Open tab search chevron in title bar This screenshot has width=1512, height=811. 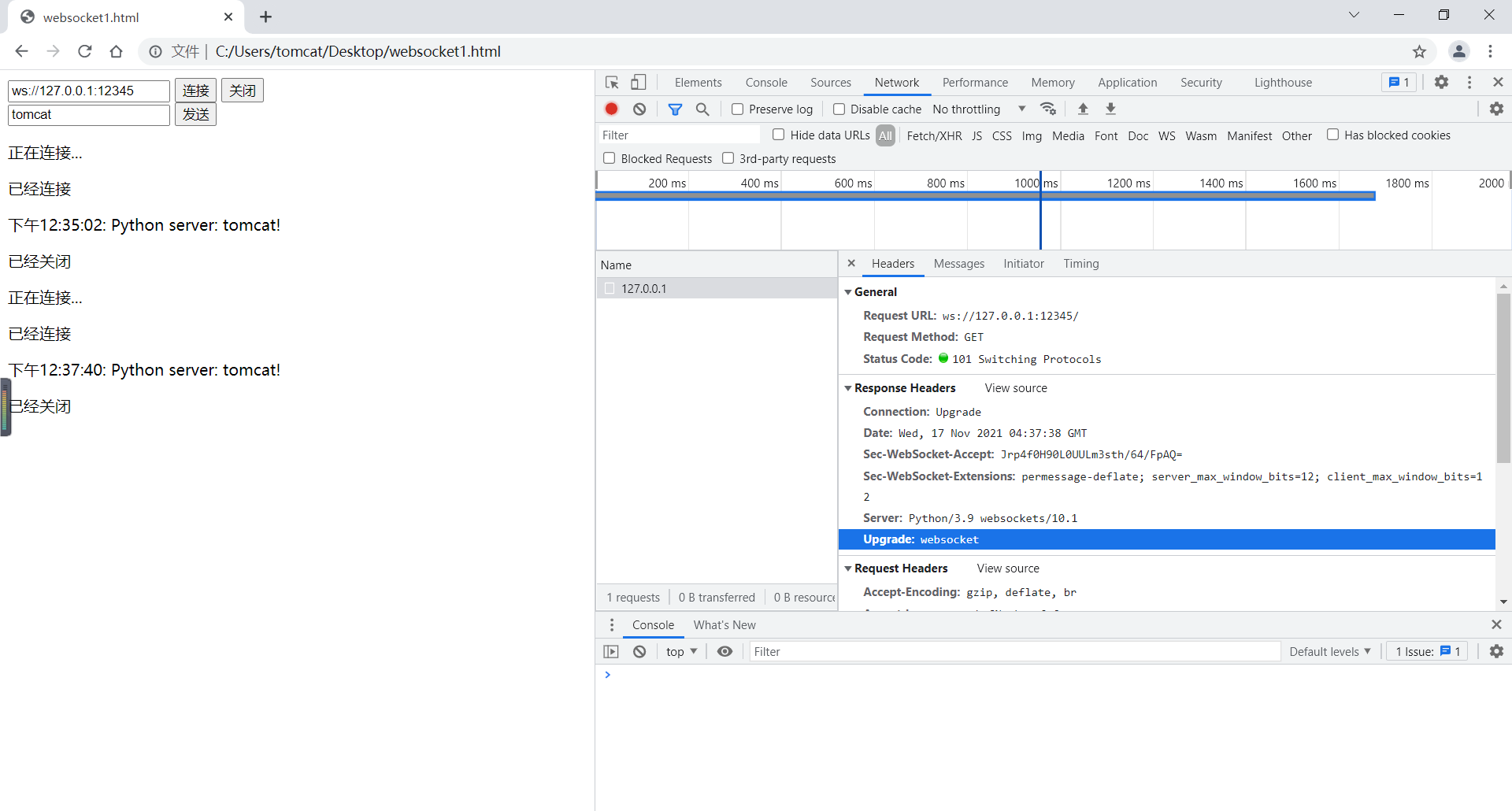[x=1354, y=15]
